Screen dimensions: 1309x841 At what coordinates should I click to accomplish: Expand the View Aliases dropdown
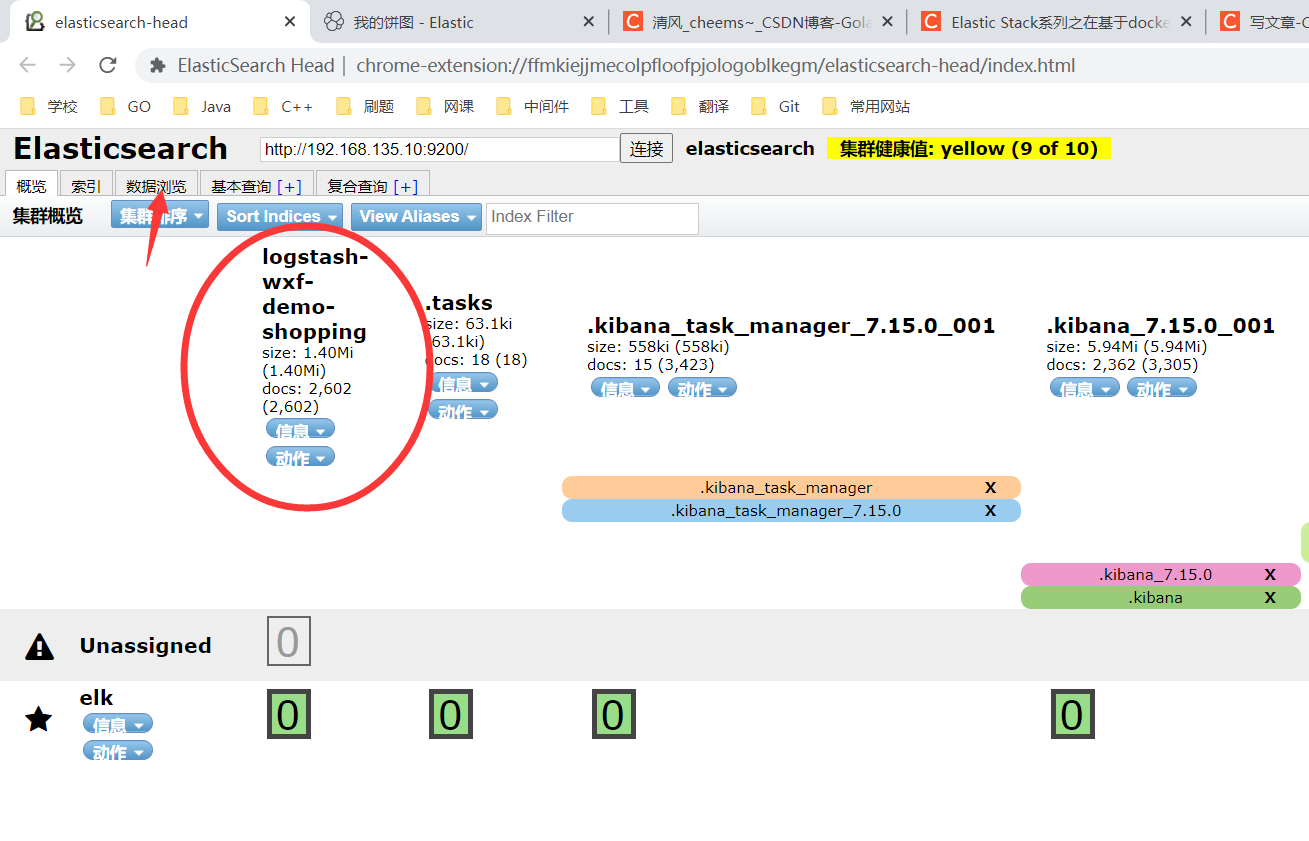[x=416, y=216]
